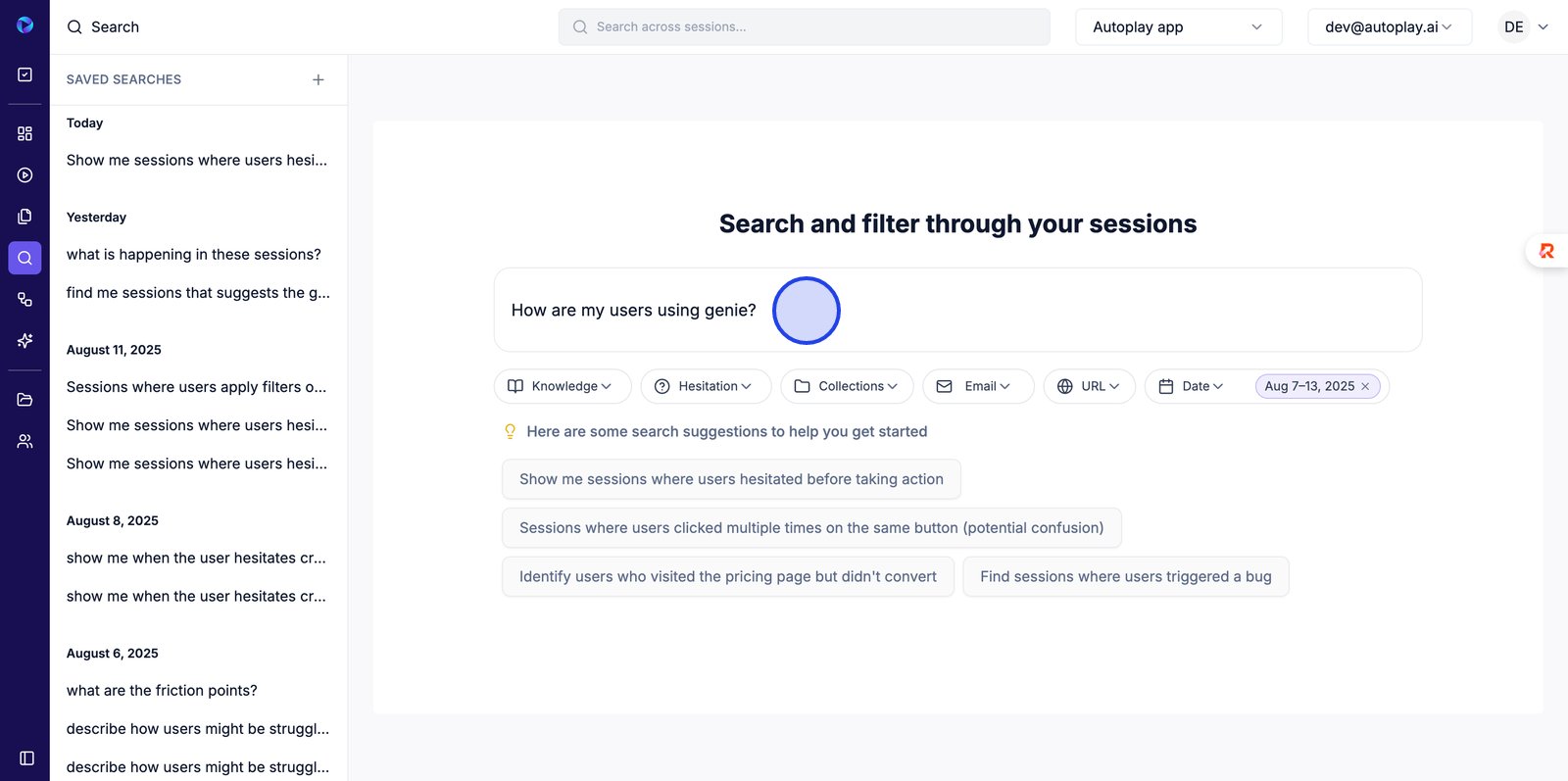This screenshot has height=781, width=1568.
Task: Click suggestion 'Find sessions where users triggered a bug'
Action: coord(1125,577)
